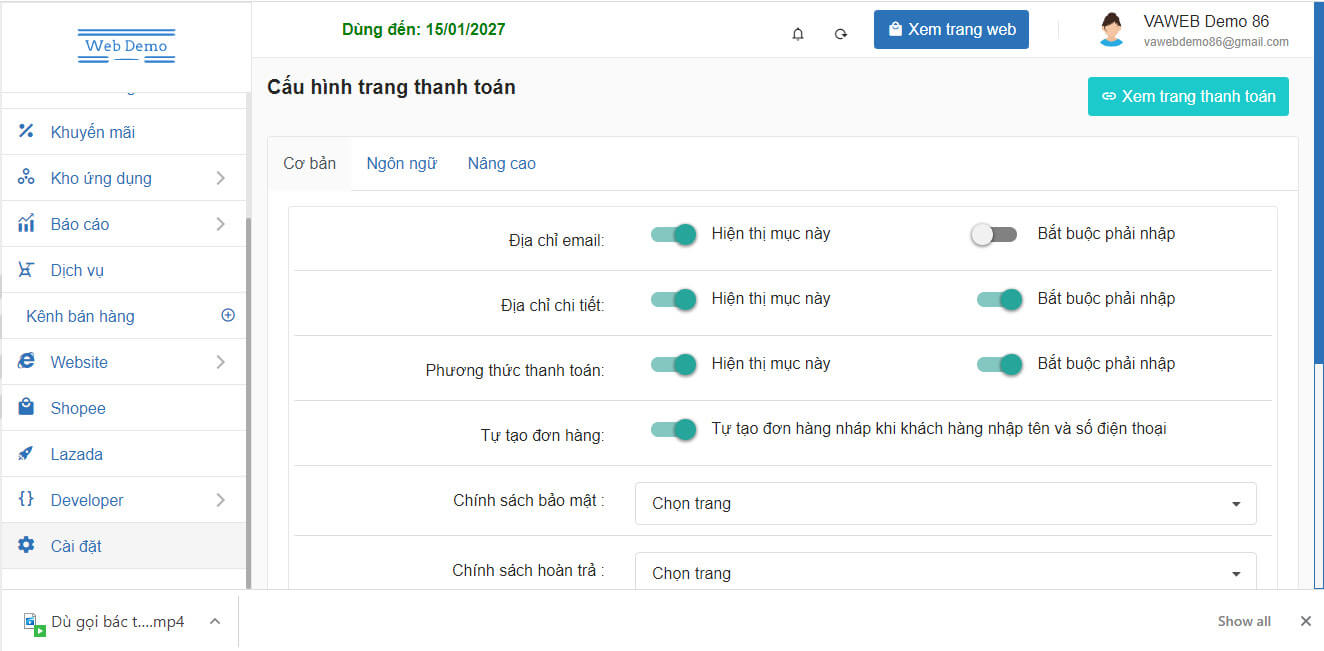The height and width of the screenshot is (651, 1324).
Task: Open Chính sách hoàn trả page dropdown
Action: tap(945, 573)
